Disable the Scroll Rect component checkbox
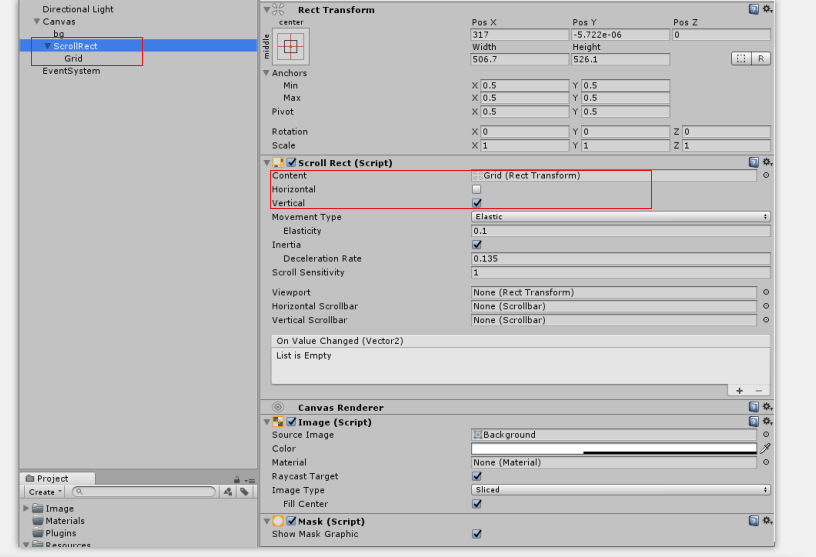 [291, 162]
